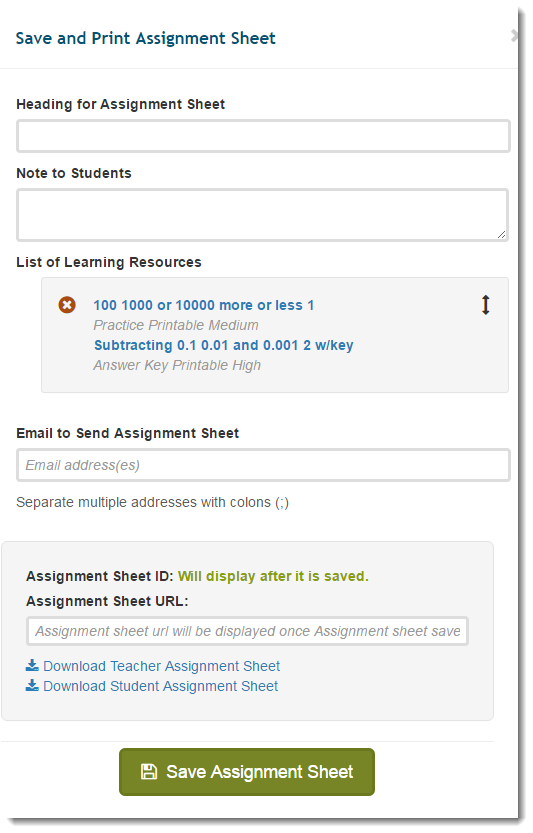Click the Email address(es) input field
The width and height of the screenshot is (533, 833).
coord(263,465)
